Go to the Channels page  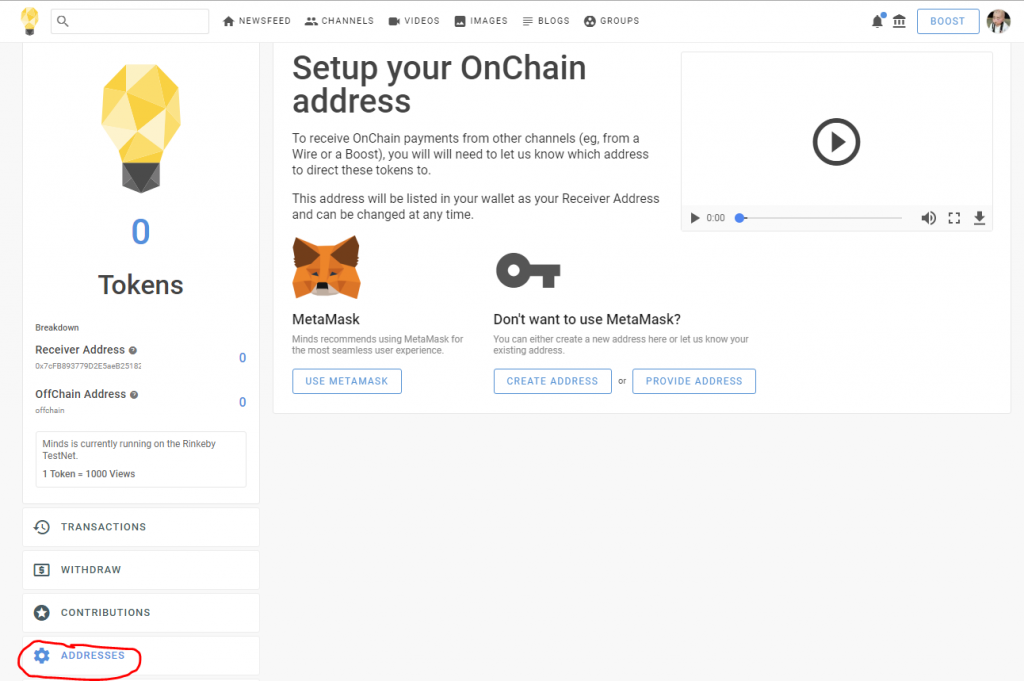[x=339, y=21]
